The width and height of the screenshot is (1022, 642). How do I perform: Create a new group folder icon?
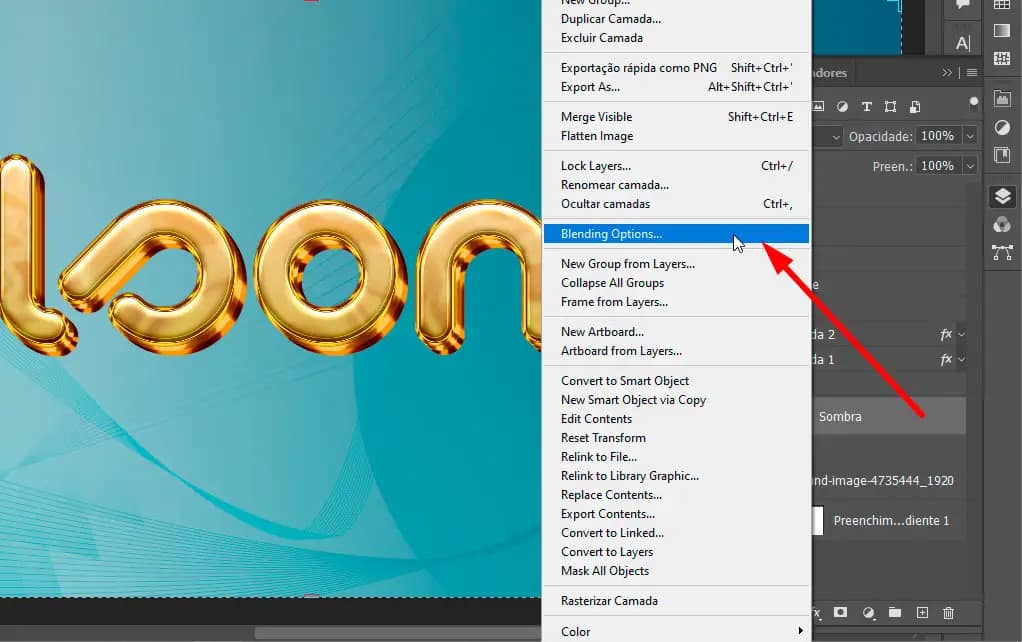[x=895, y=612]
